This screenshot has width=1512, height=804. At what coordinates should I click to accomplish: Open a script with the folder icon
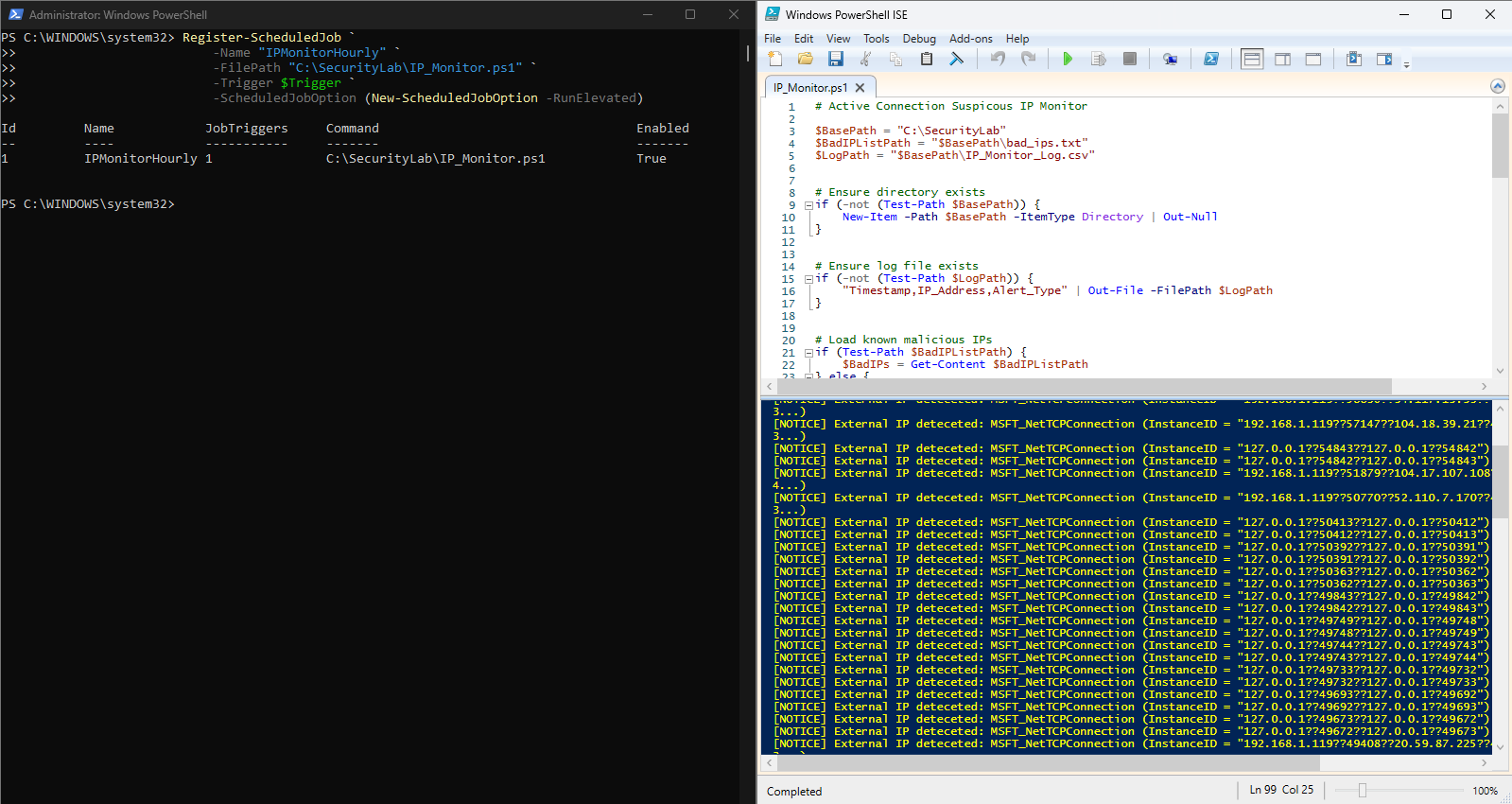pos(806,59)
